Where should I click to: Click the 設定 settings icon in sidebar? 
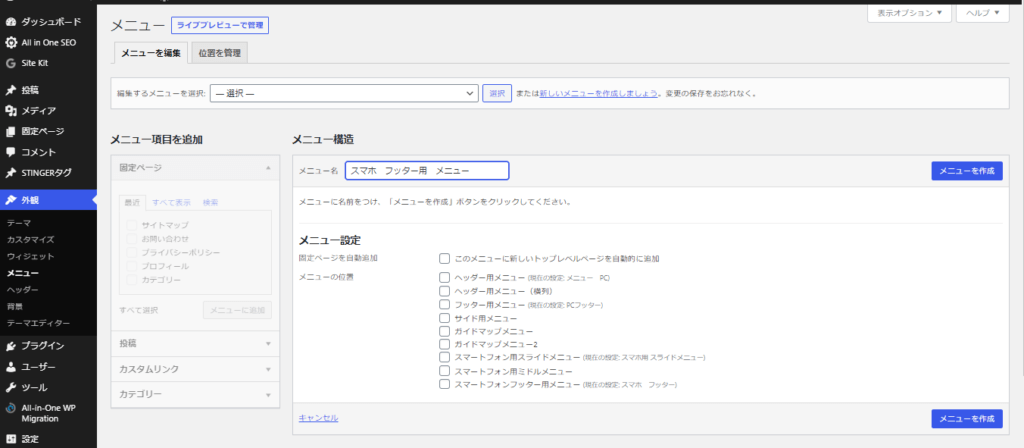(10, 439)
